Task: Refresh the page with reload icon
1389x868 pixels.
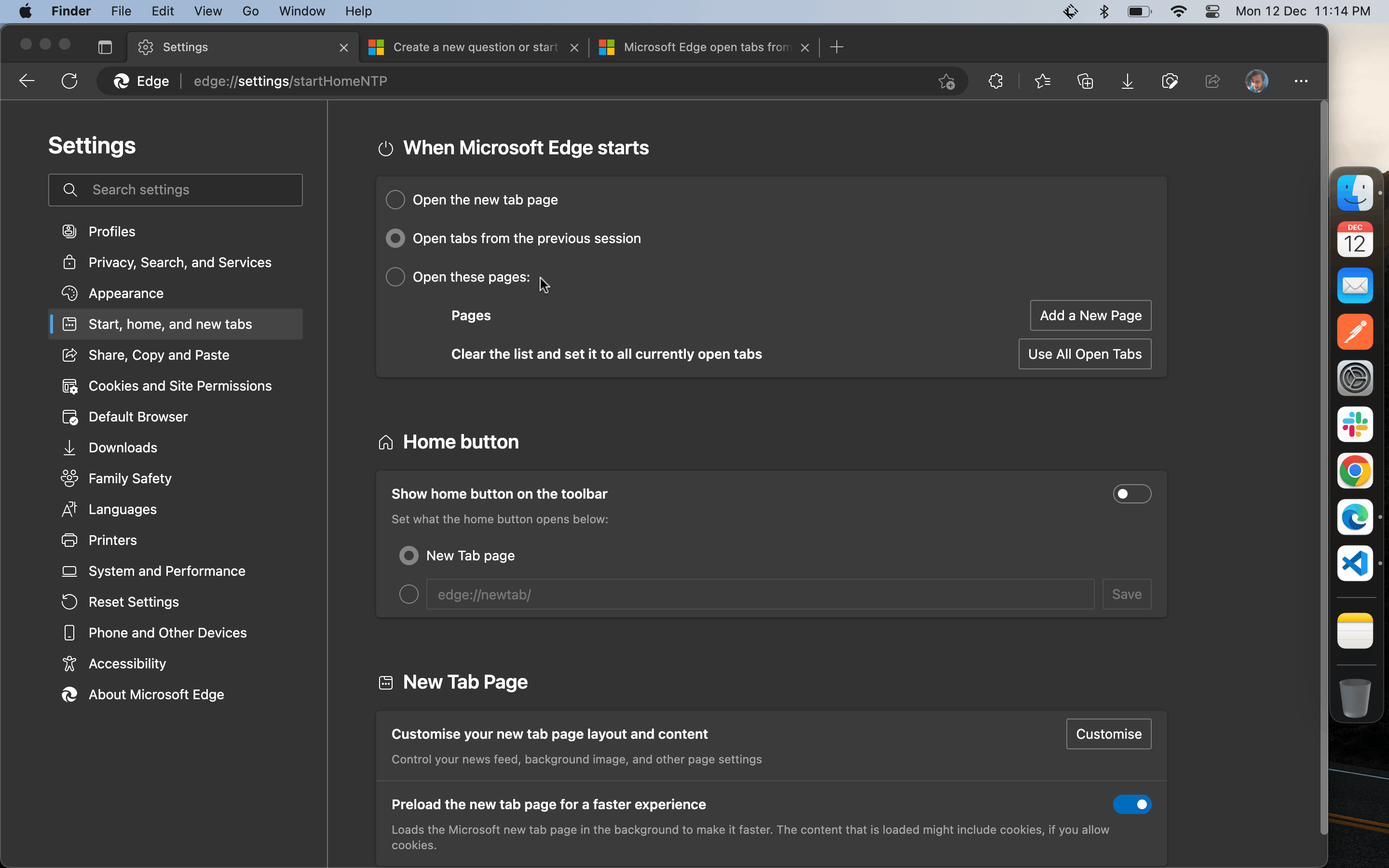Action: coord(69,81)
